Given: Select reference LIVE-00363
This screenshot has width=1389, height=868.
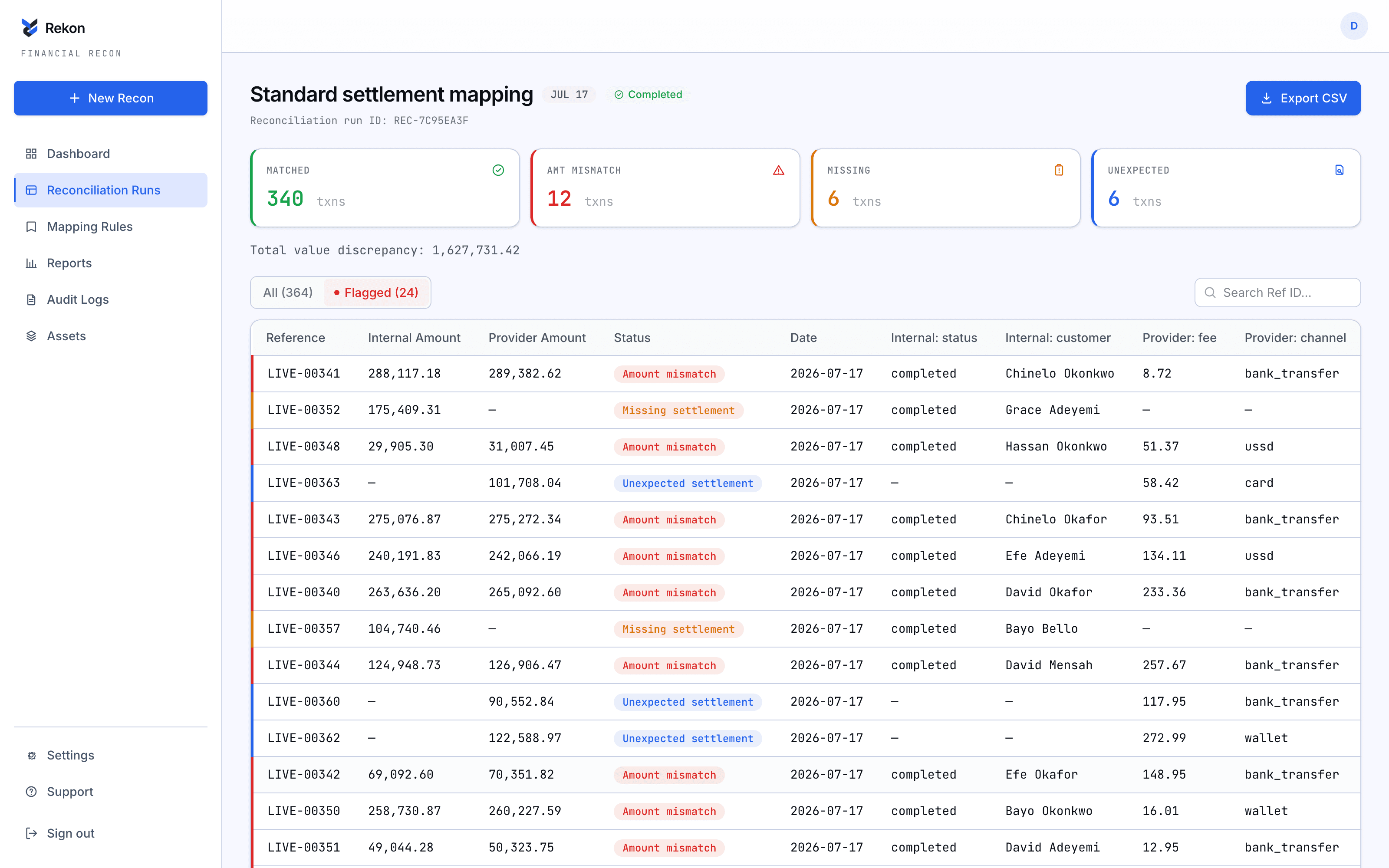Looking at the screenshot, I should pos(304,483).
